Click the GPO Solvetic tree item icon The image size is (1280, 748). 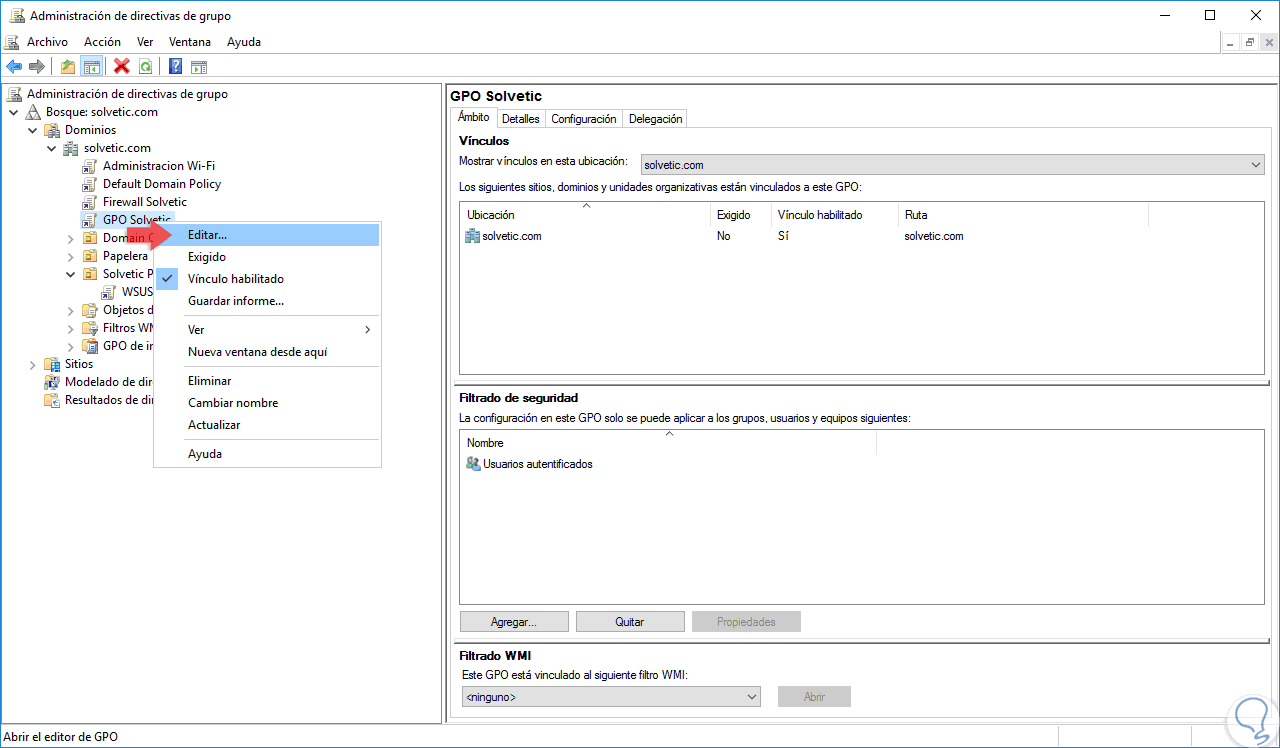(x=90, y=220)
